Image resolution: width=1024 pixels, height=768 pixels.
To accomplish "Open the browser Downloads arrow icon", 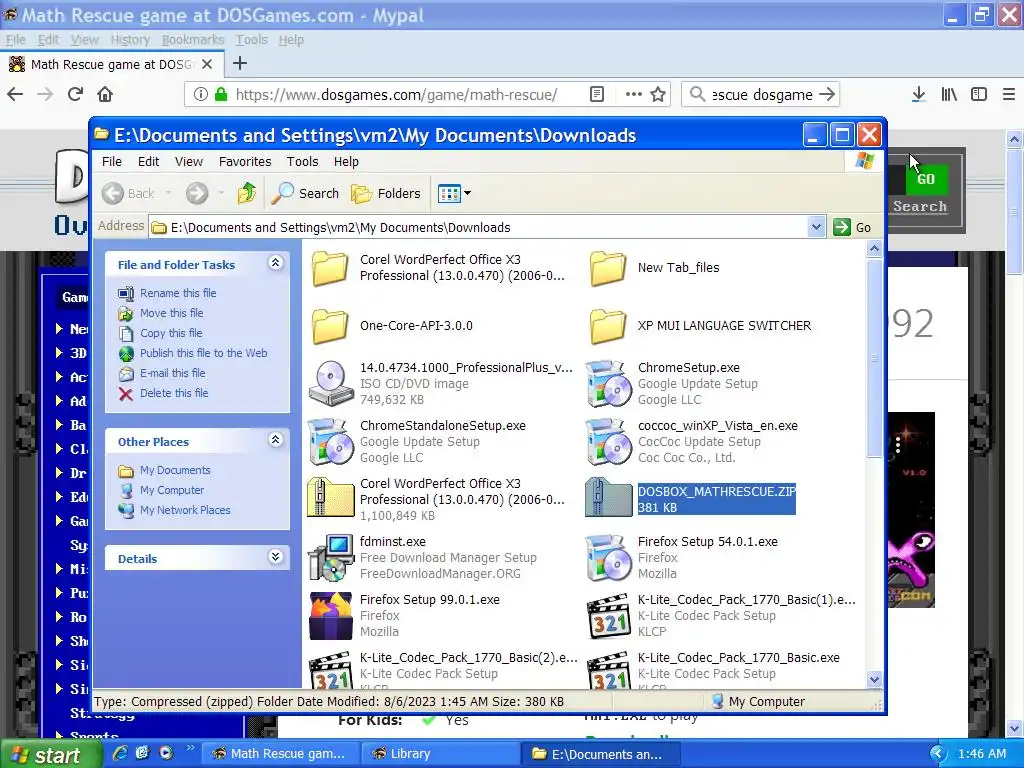I will click(918, 94).
